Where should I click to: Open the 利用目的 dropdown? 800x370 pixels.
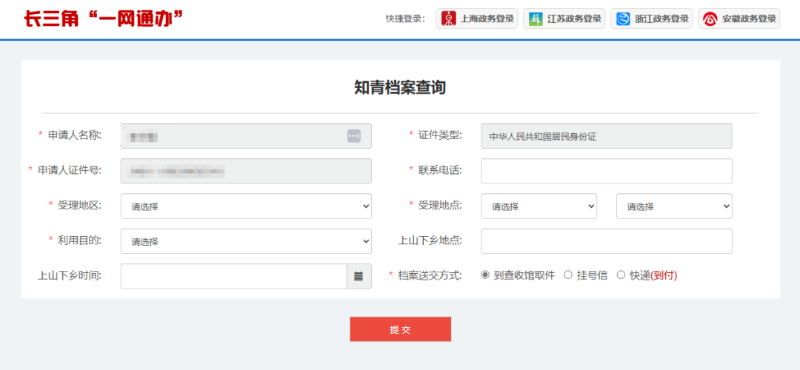(x=246, y=241)
